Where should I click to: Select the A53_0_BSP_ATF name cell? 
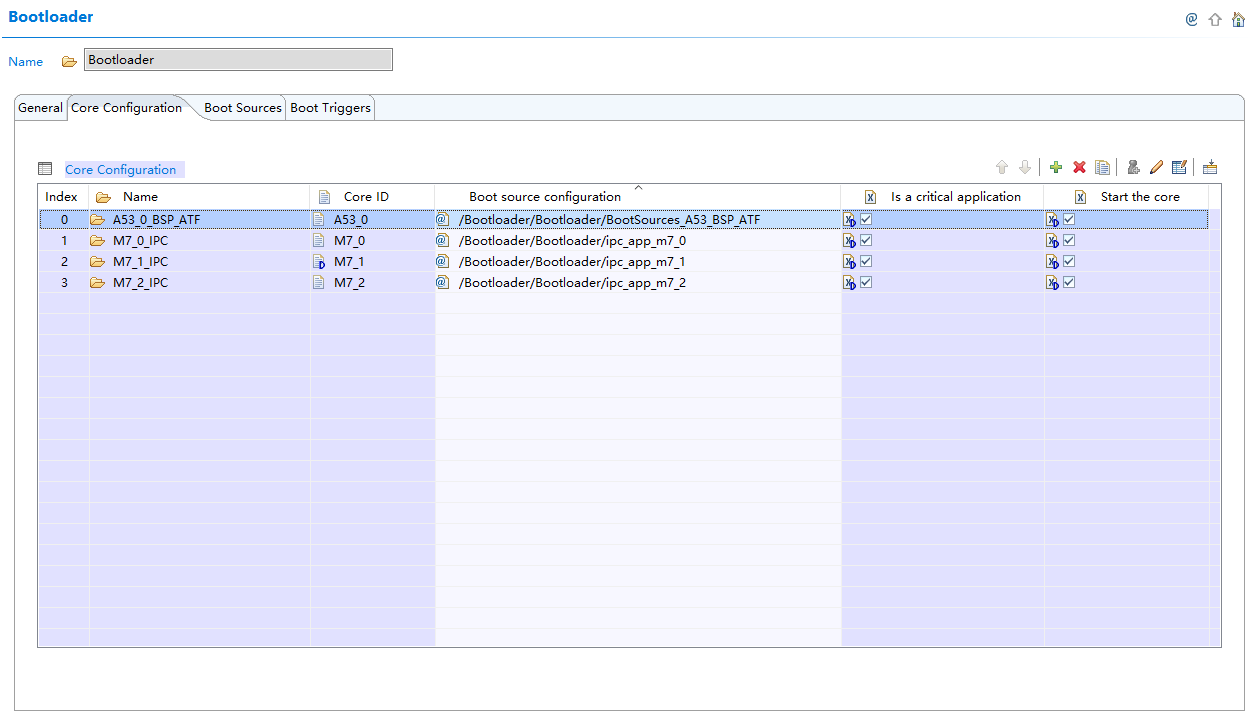200,220
